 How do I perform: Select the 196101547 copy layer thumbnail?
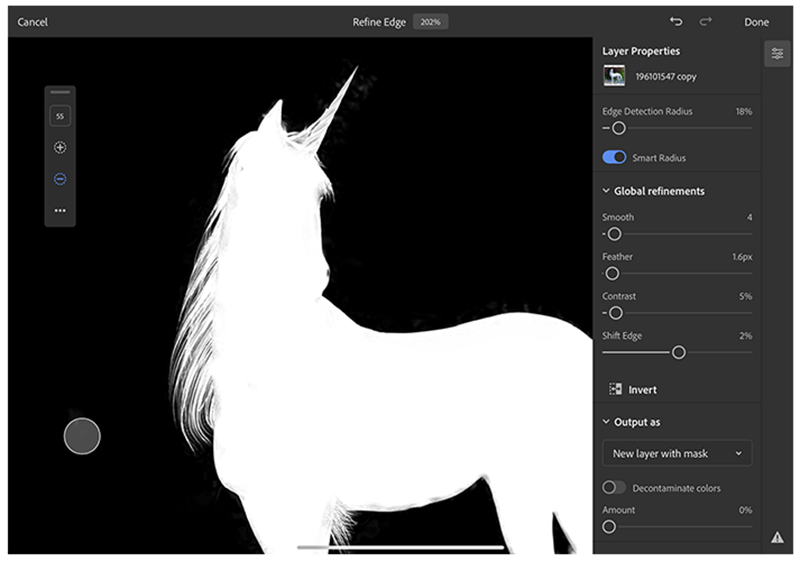coord(614,75)
